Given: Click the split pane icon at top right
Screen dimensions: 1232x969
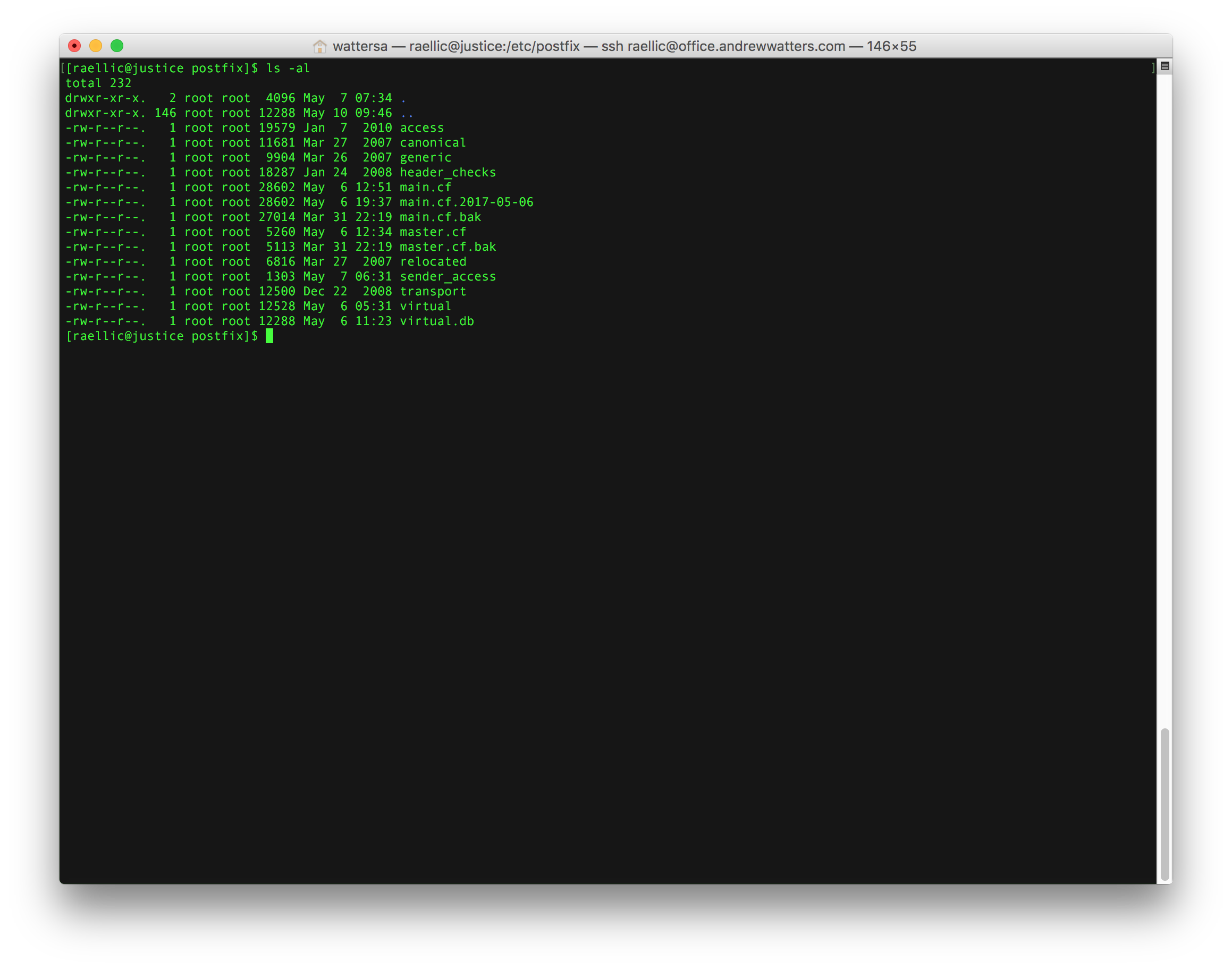Looking at the screenshot, I should [x=1165, y=66].
